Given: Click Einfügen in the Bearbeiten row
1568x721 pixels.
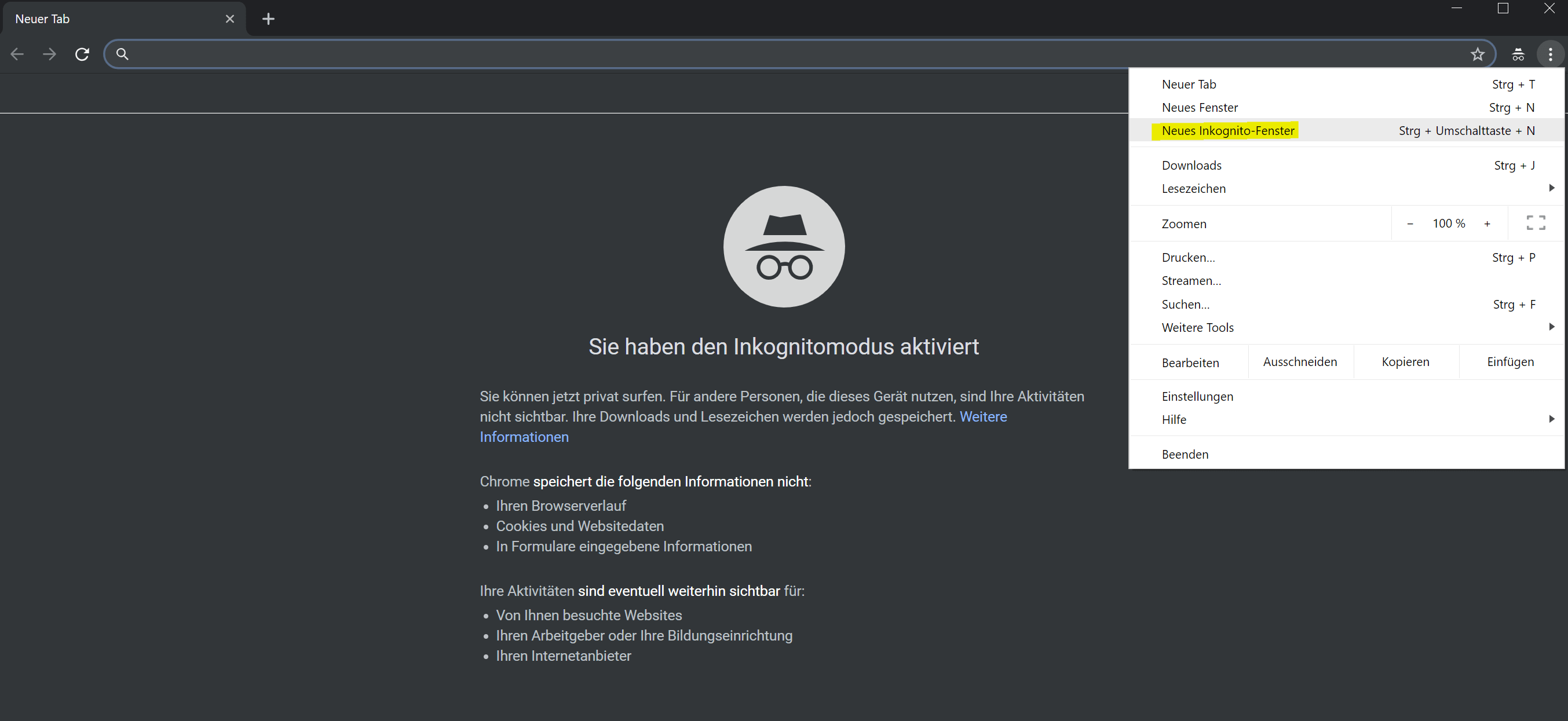Looking at the screenshot, I should coord(1510,362).
